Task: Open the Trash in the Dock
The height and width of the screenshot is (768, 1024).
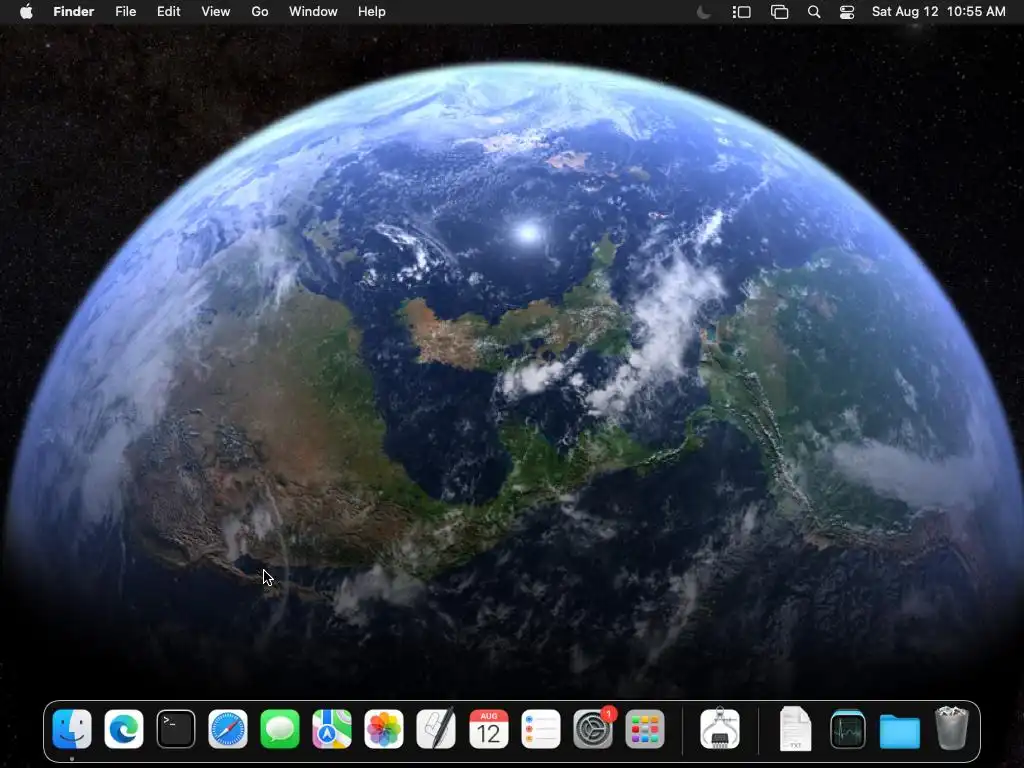Action: [952, 728]
